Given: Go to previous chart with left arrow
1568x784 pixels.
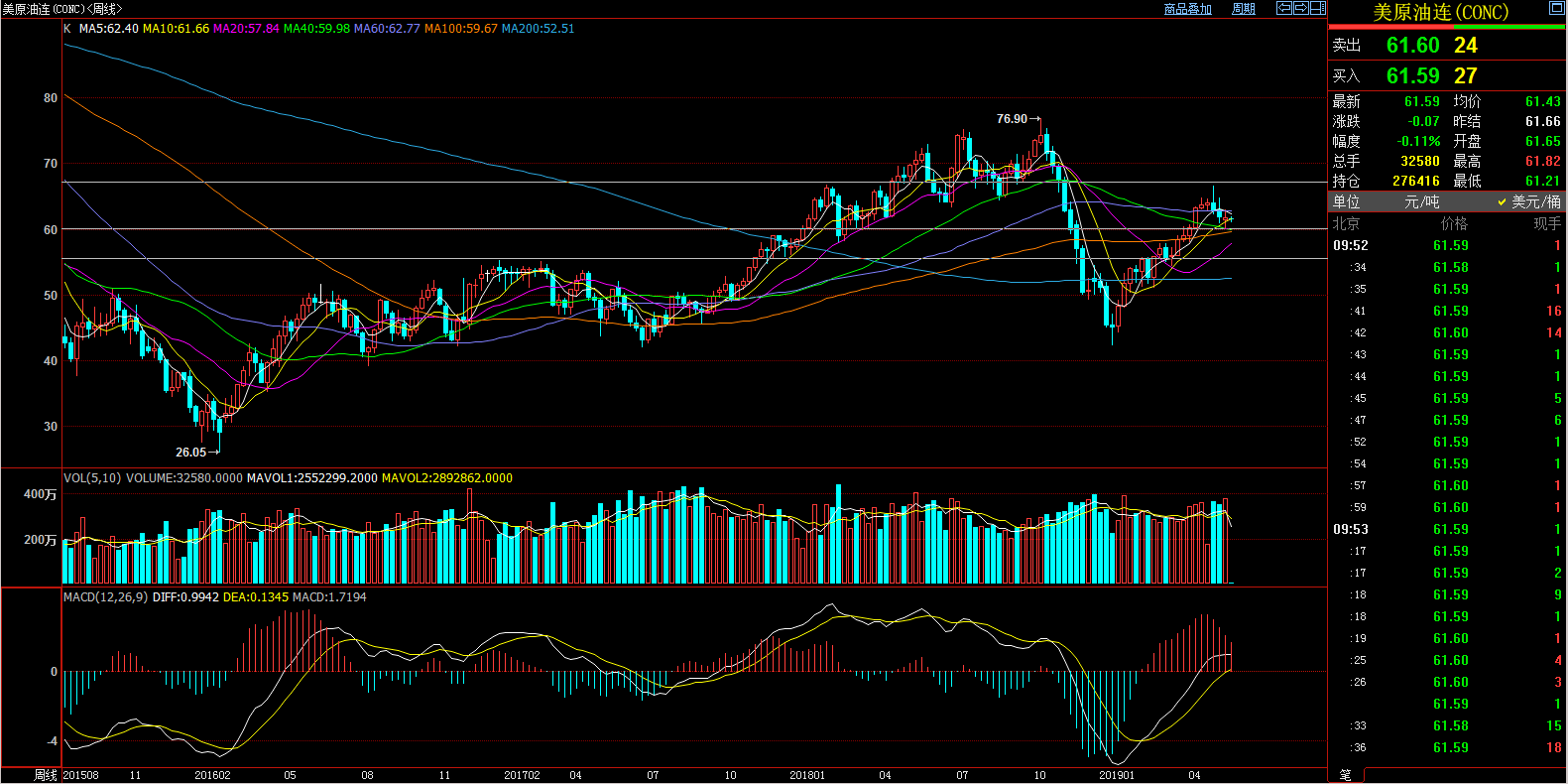Looking at the screenshot, I should tap(1284, 8).
